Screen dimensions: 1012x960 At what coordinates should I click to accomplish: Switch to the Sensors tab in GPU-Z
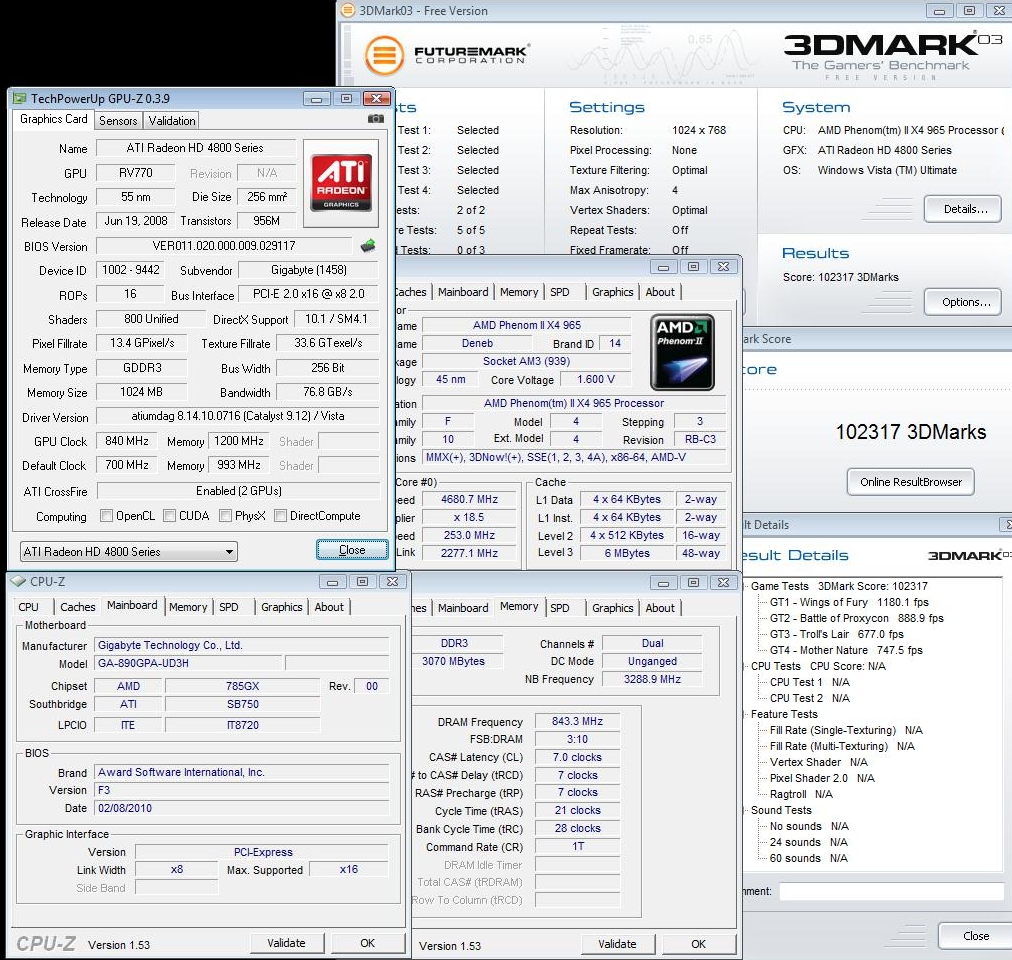(118, 120)
